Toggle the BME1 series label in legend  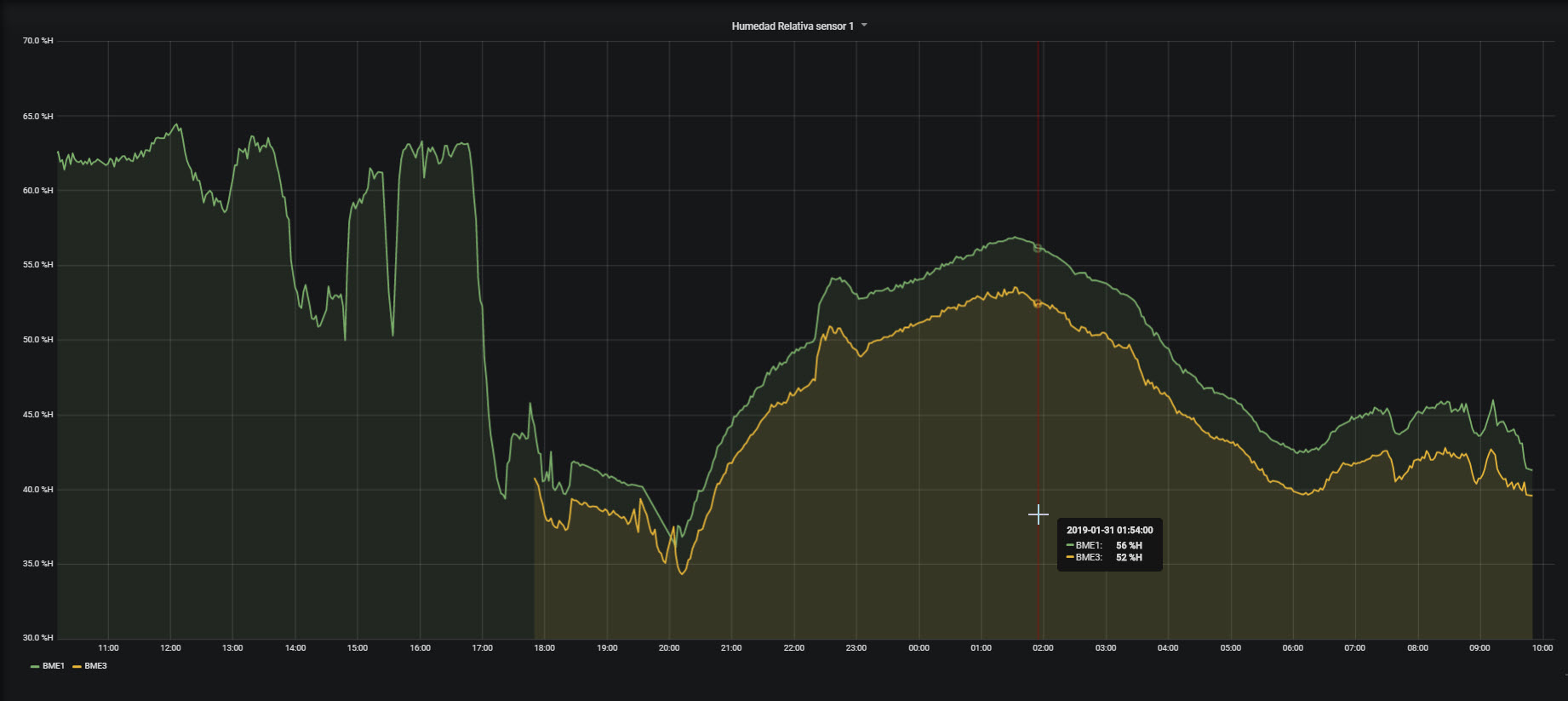pos(54,666)
